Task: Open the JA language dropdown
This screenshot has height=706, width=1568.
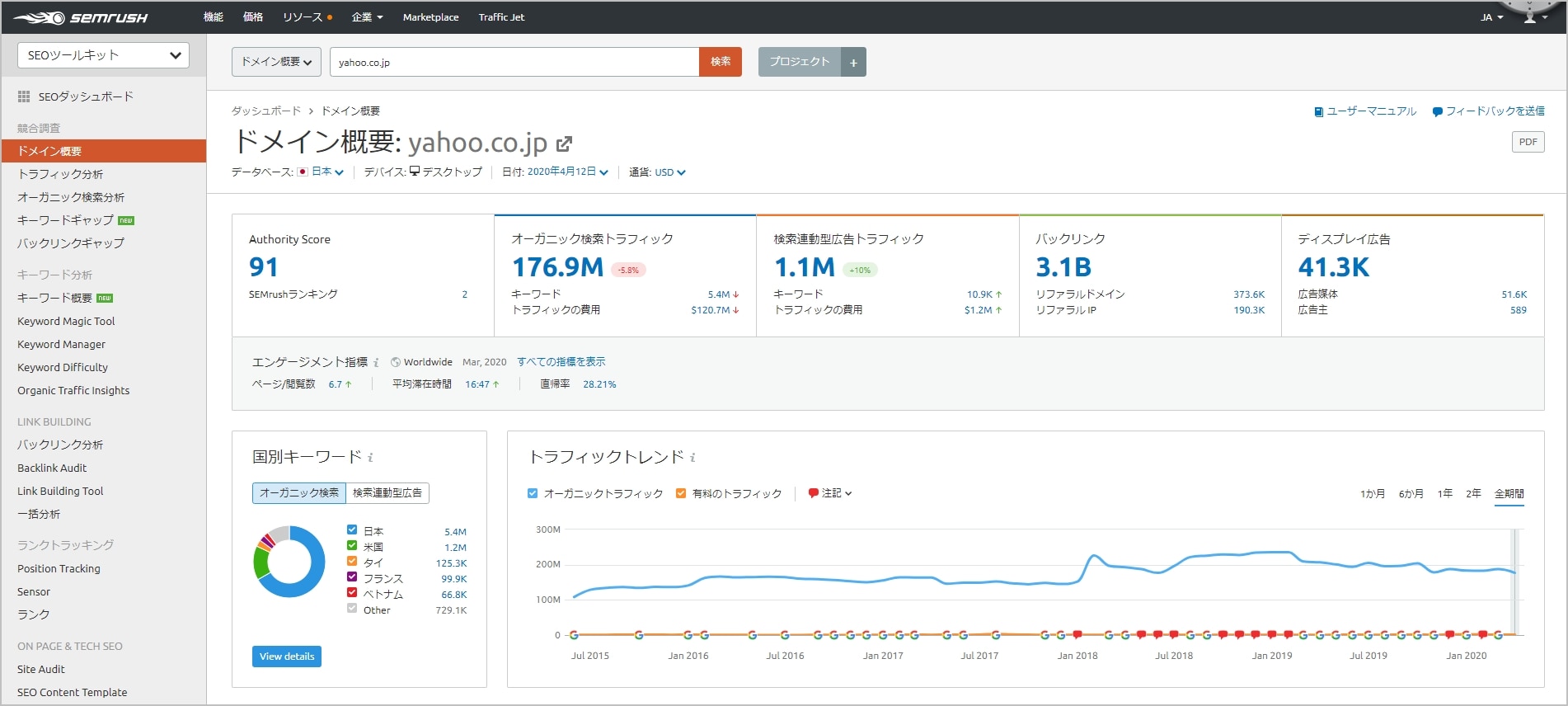Action: pyautogui.click(x=1492, y=17)
